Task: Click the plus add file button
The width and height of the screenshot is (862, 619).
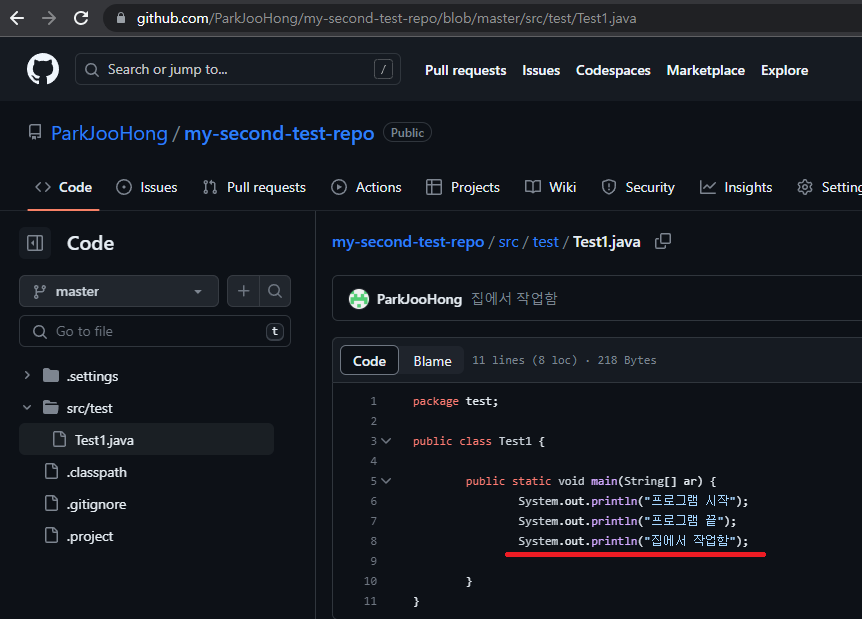Action: 244,291
